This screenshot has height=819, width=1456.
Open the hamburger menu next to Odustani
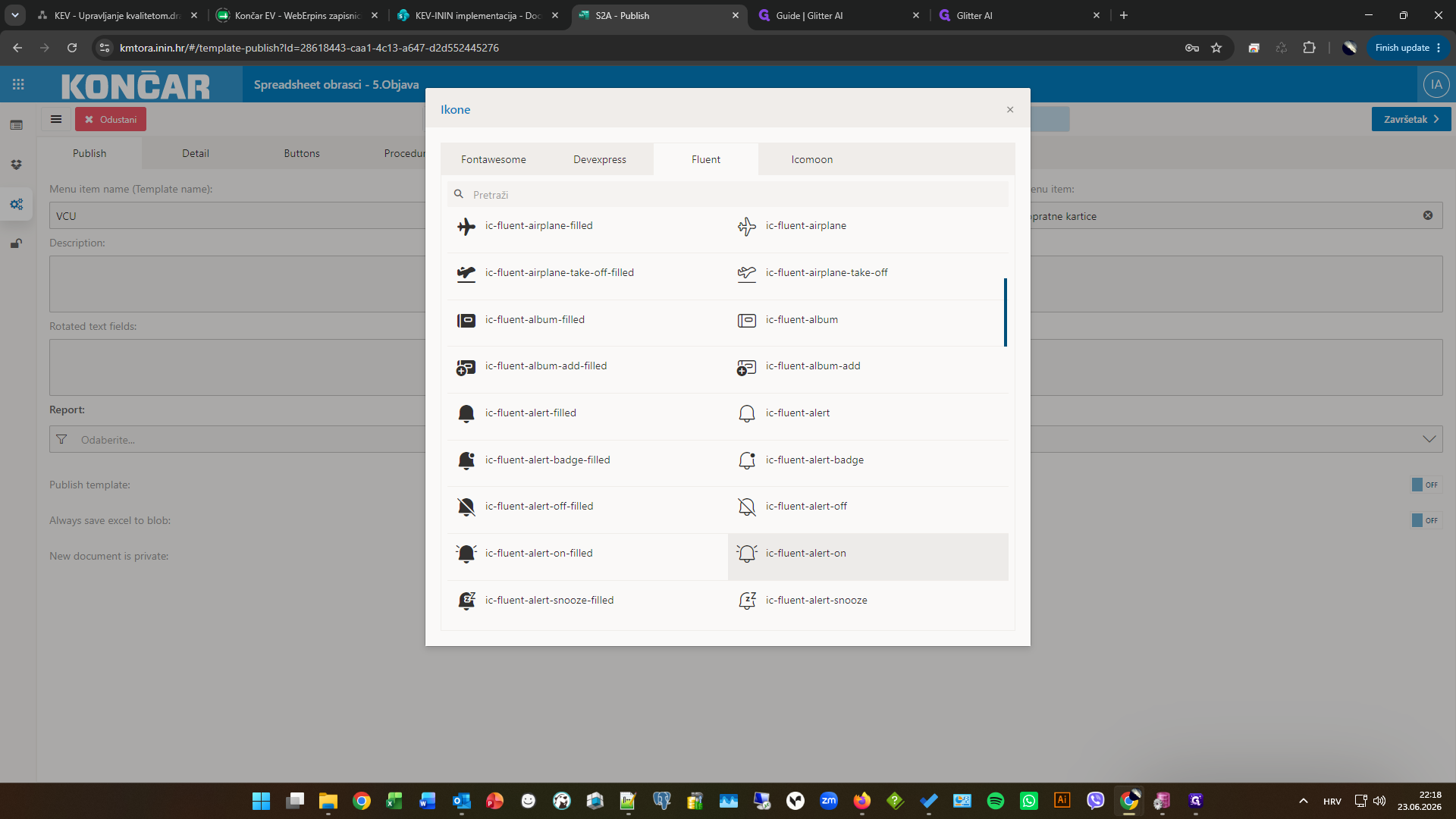tap(56, 119)
